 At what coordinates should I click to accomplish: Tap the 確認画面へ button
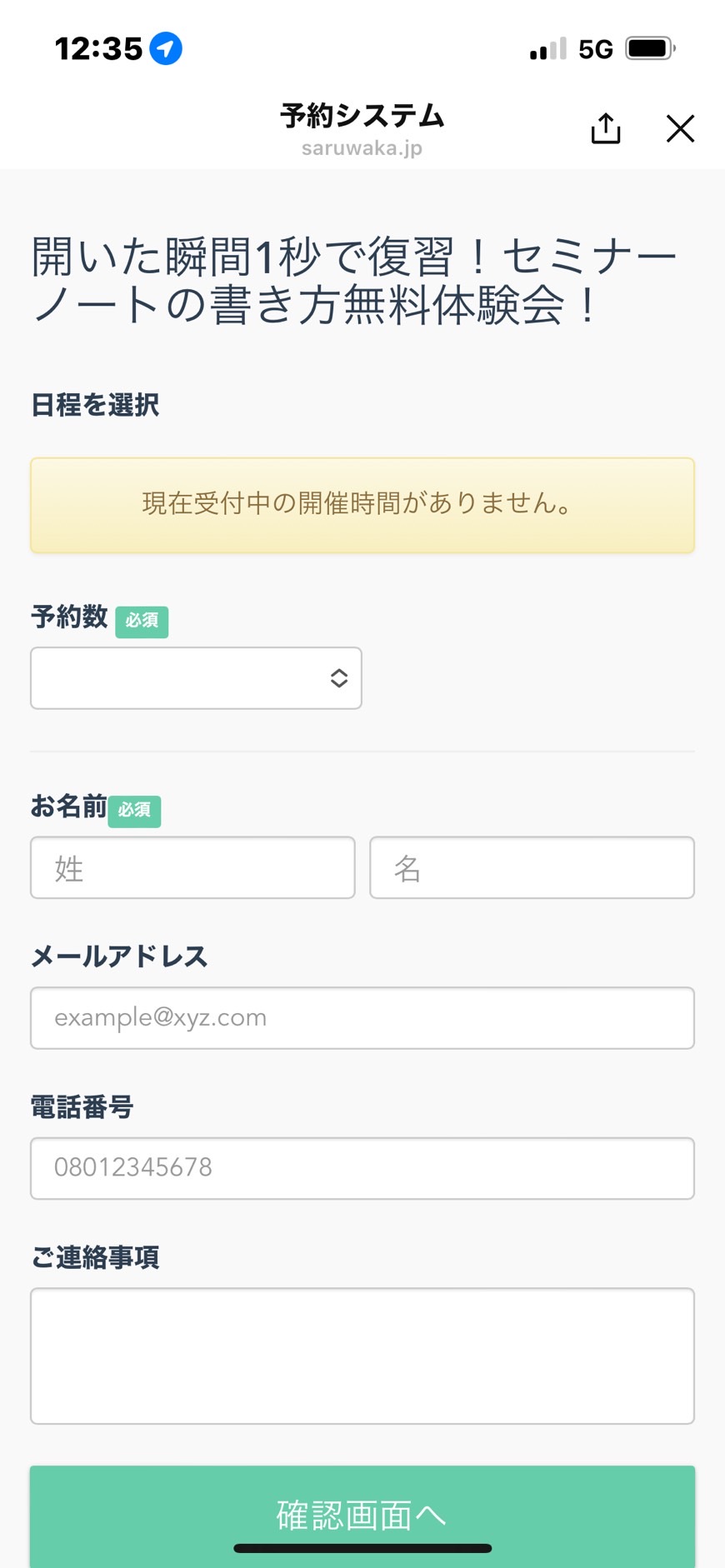click(362, 1516)
